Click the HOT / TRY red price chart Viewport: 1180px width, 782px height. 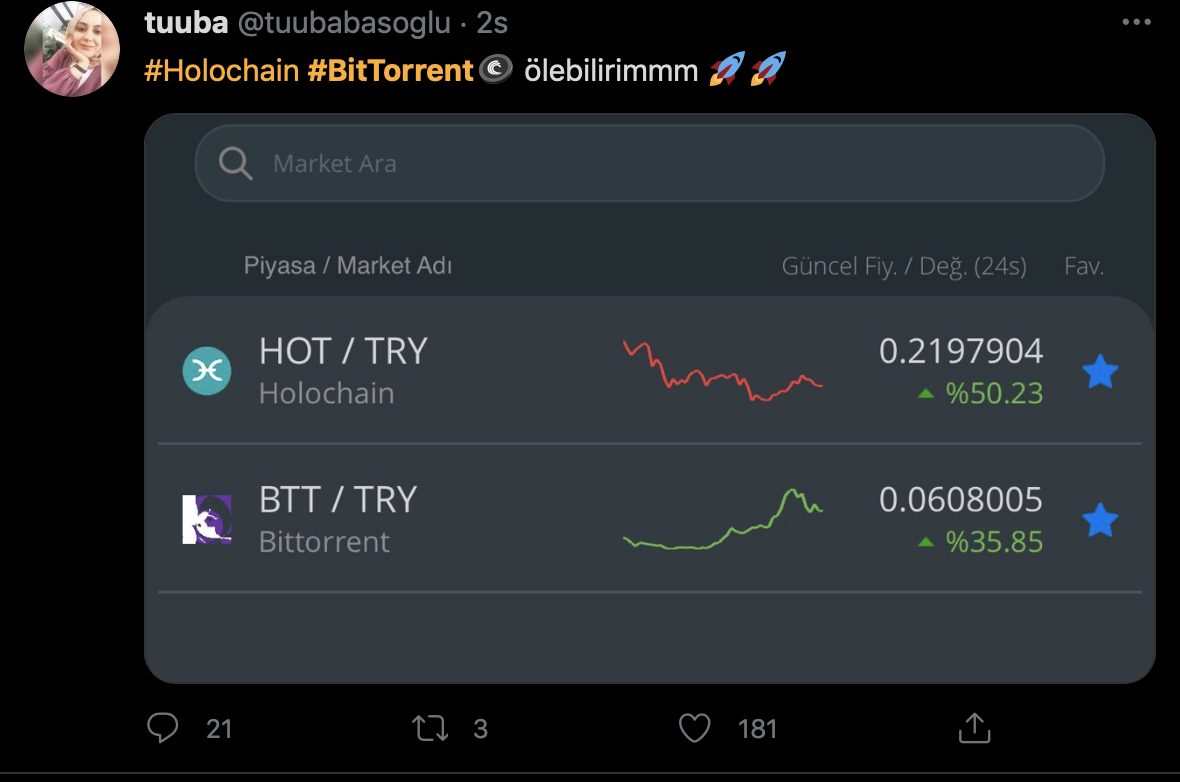pyautogui.click(x=722, y=371)
